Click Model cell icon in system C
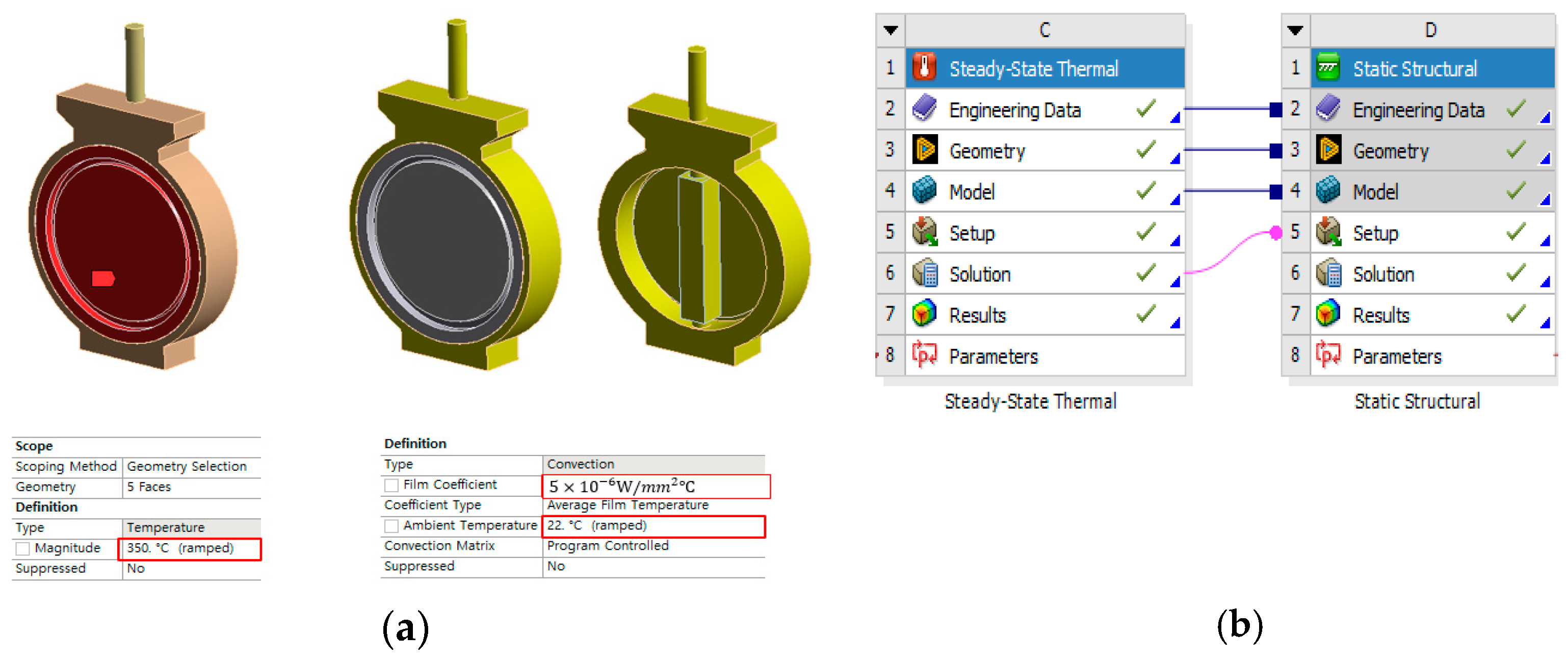This screenshot has height=659, width=1568. pyautogui.click(x=924, y=191)
